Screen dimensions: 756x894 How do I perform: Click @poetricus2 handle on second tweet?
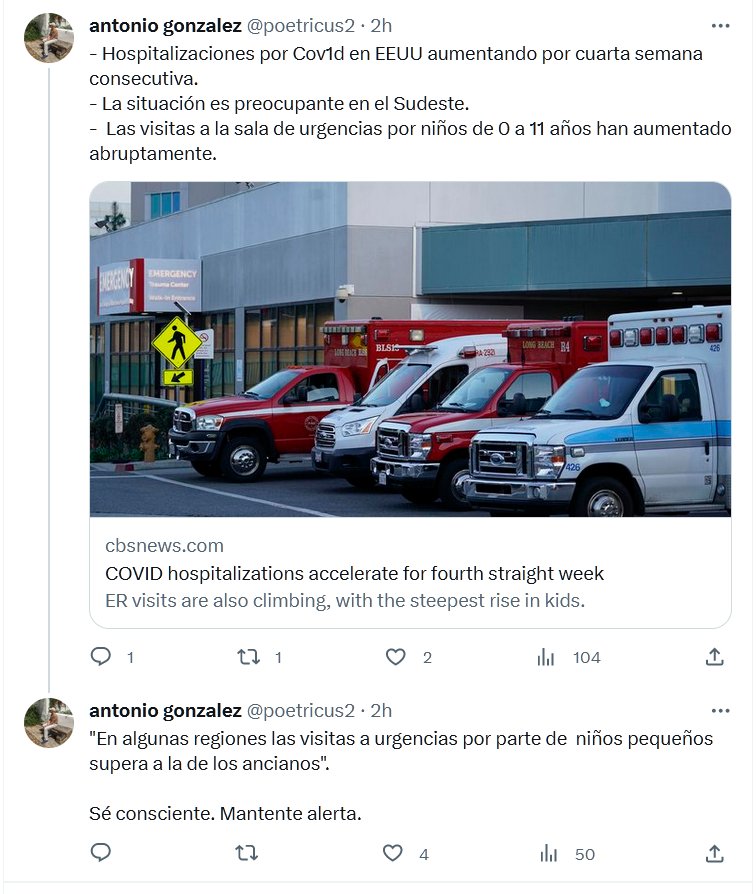pos(300,710)
